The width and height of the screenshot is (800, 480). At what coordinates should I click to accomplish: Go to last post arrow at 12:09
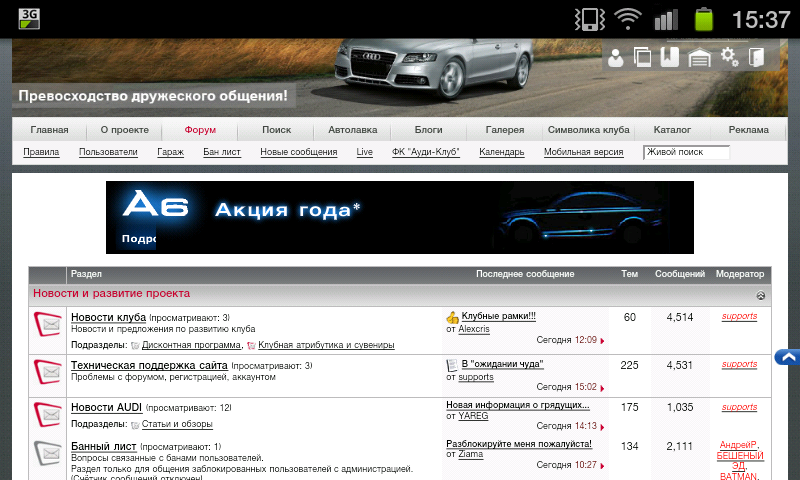[x=603, y=341]
